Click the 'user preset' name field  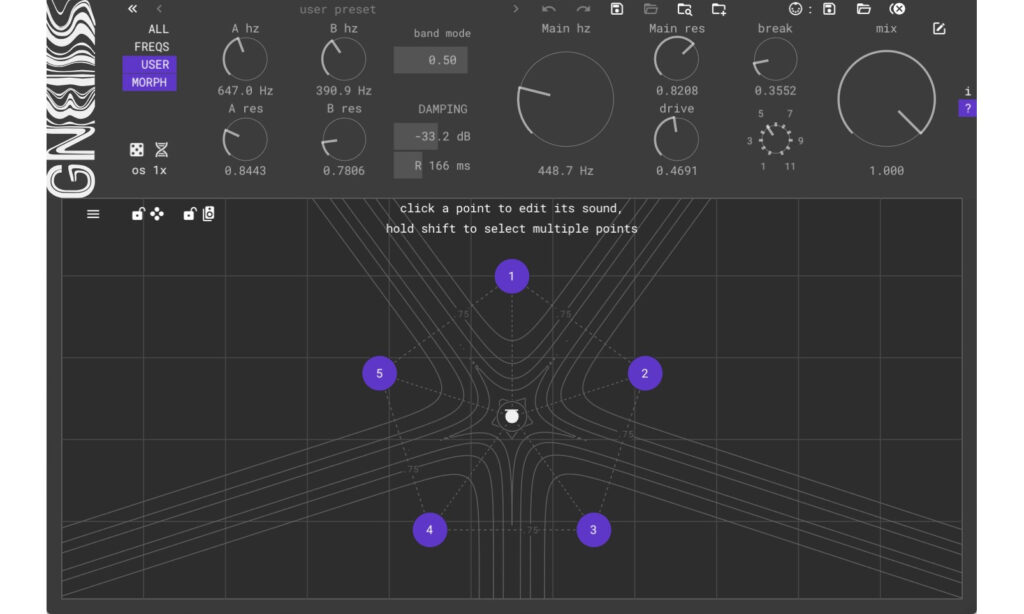pos(338,9)
